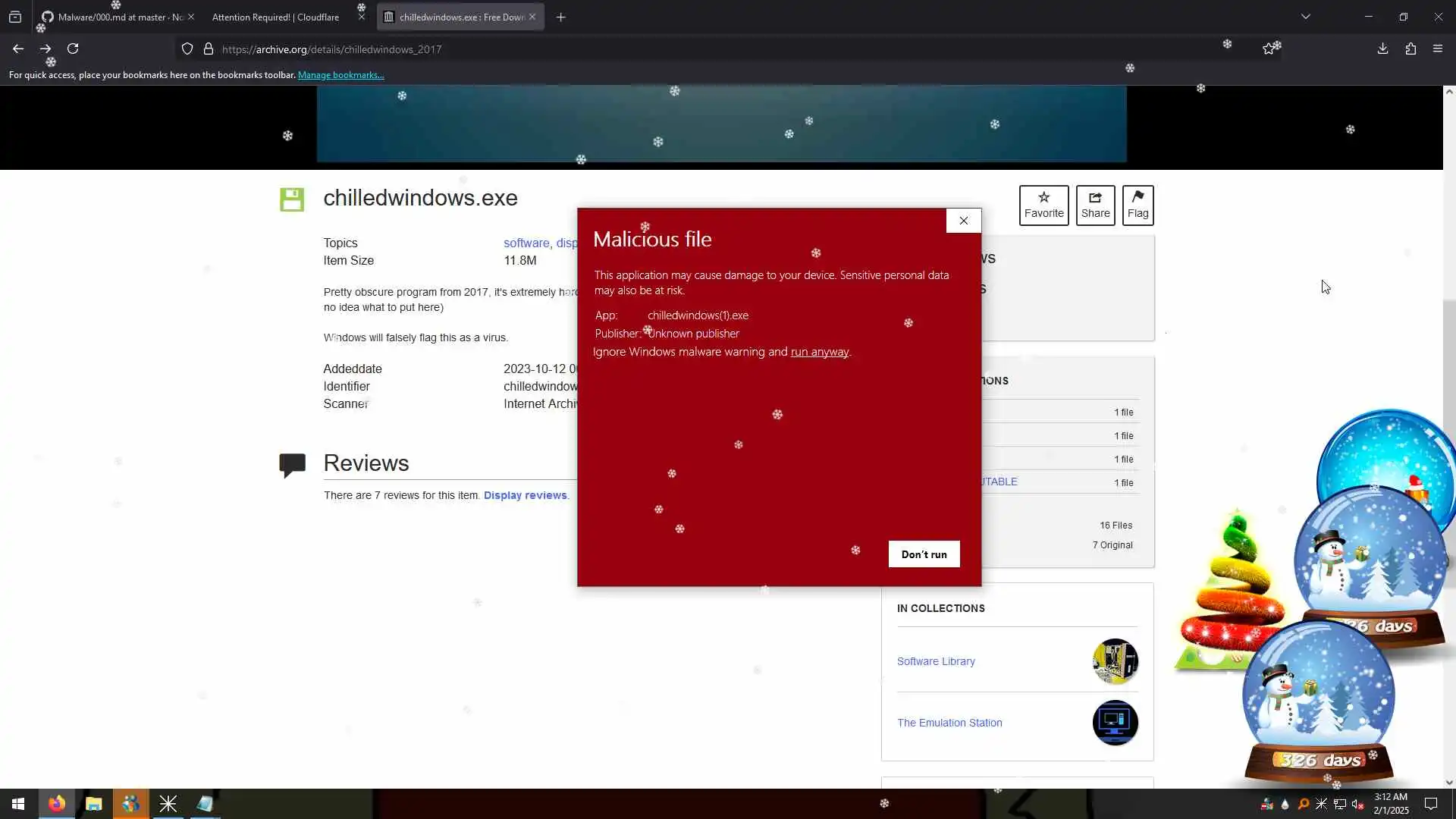Click the Display reviews link

pos(525,495)
